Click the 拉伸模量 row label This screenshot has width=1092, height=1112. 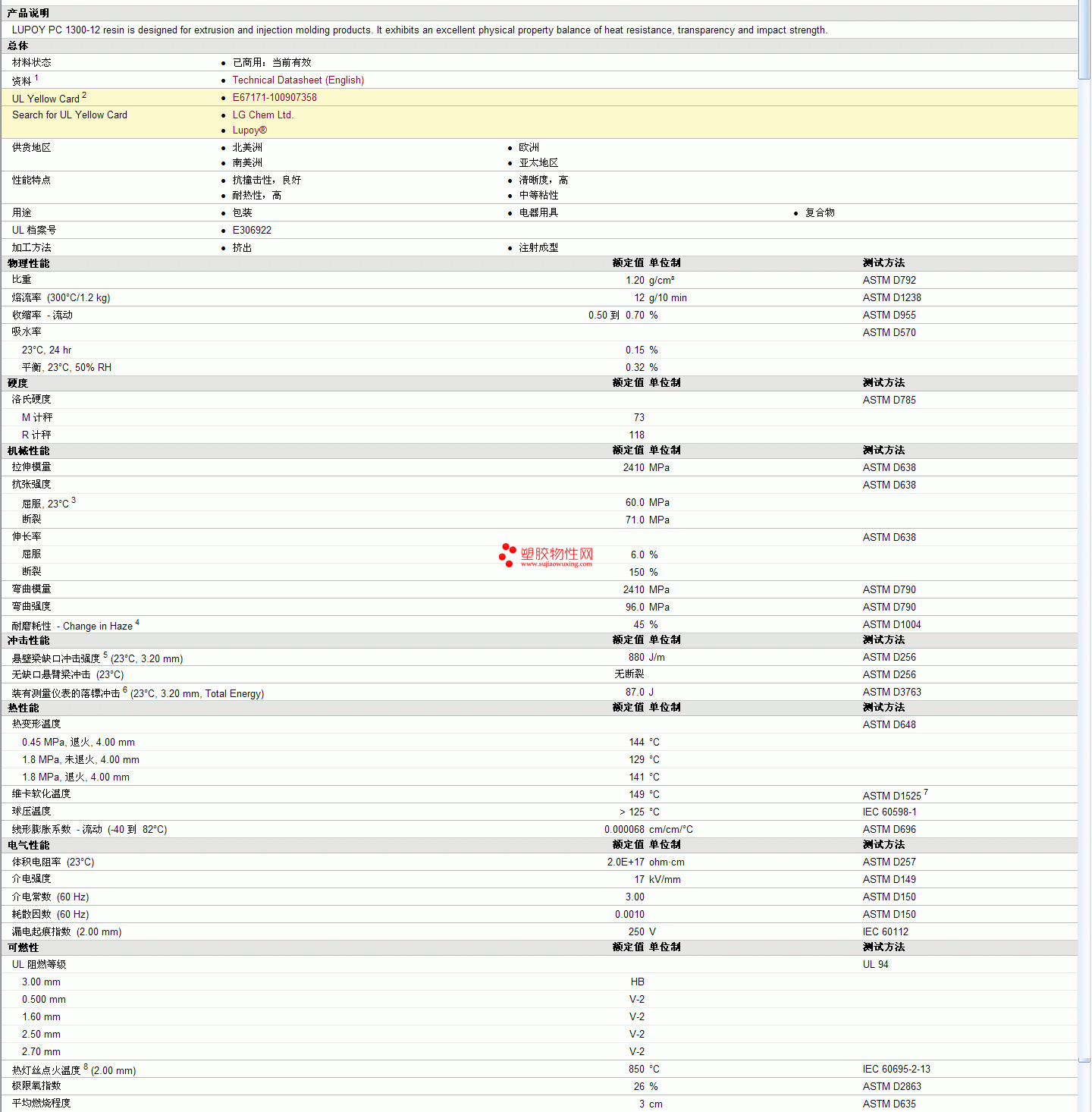[x=31, y=467]
